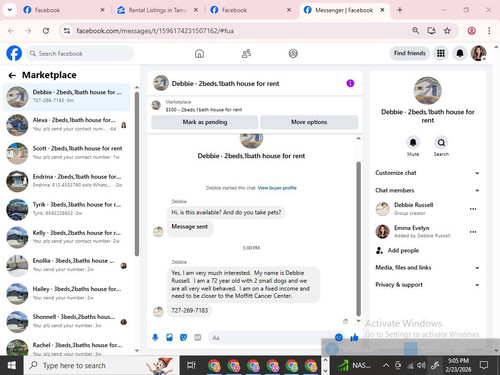The height and width of the screenshot is (375, 500).
Task: Click Find friends button
Action: [x=410, y=53]
